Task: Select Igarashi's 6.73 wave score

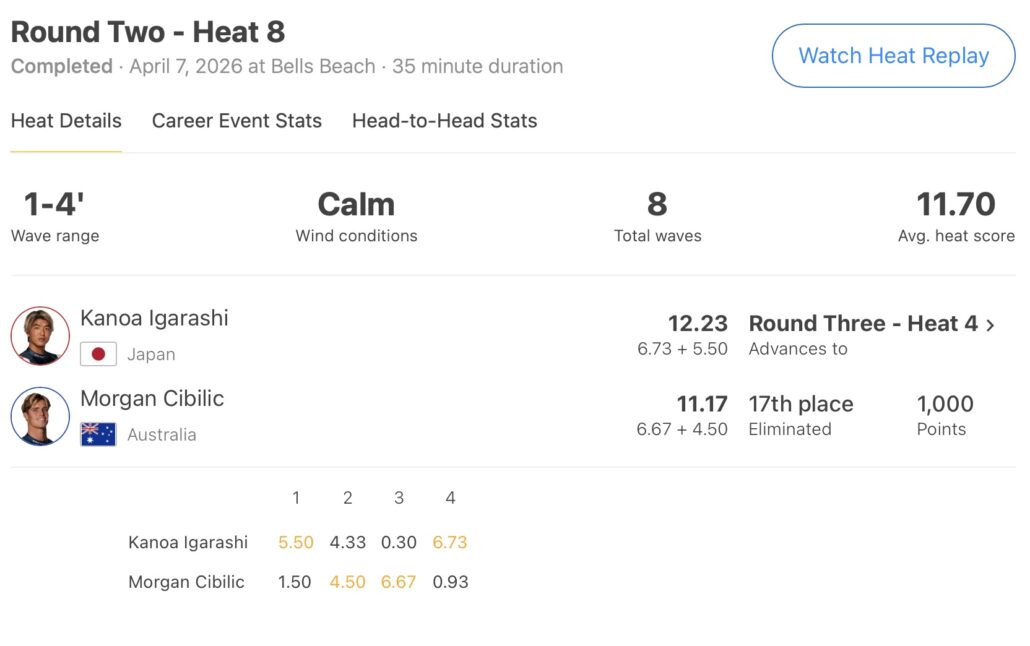Action: click(x=450, y=542)
